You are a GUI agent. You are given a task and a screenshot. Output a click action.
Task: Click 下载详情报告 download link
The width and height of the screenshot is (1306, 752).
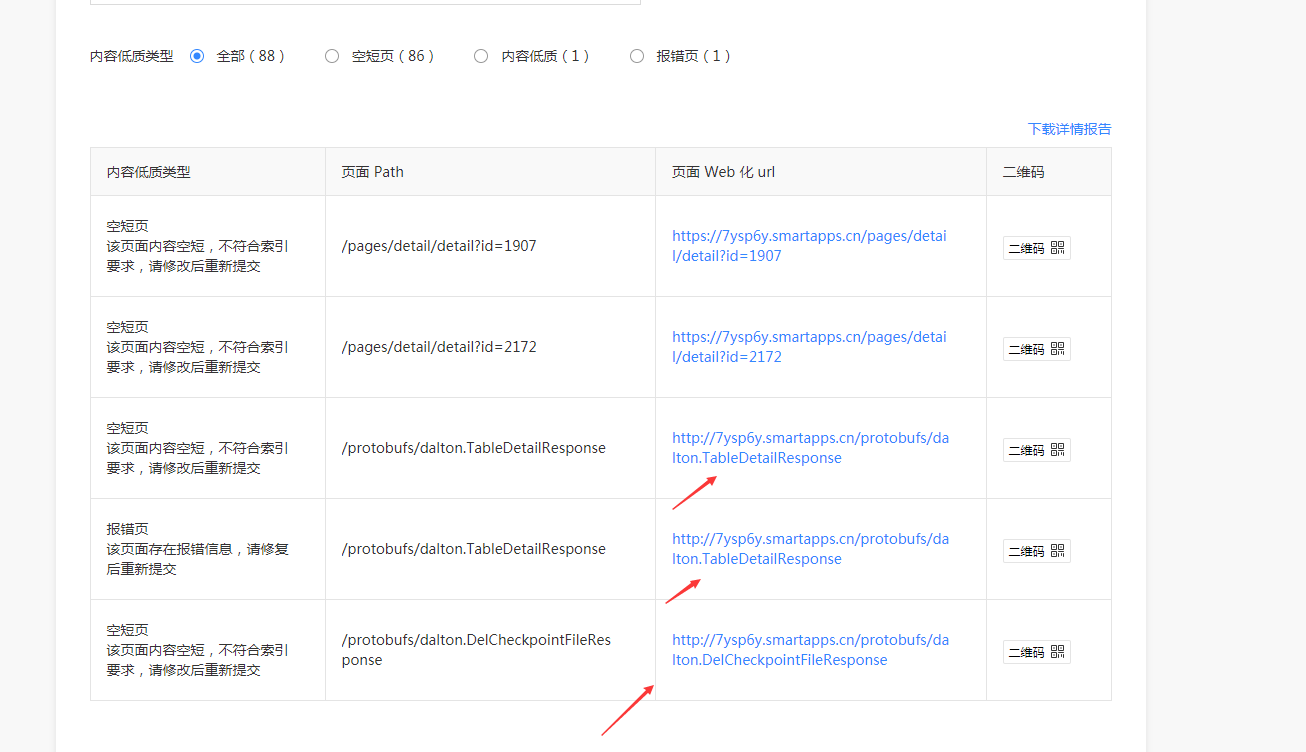[x=1069, y=129]
